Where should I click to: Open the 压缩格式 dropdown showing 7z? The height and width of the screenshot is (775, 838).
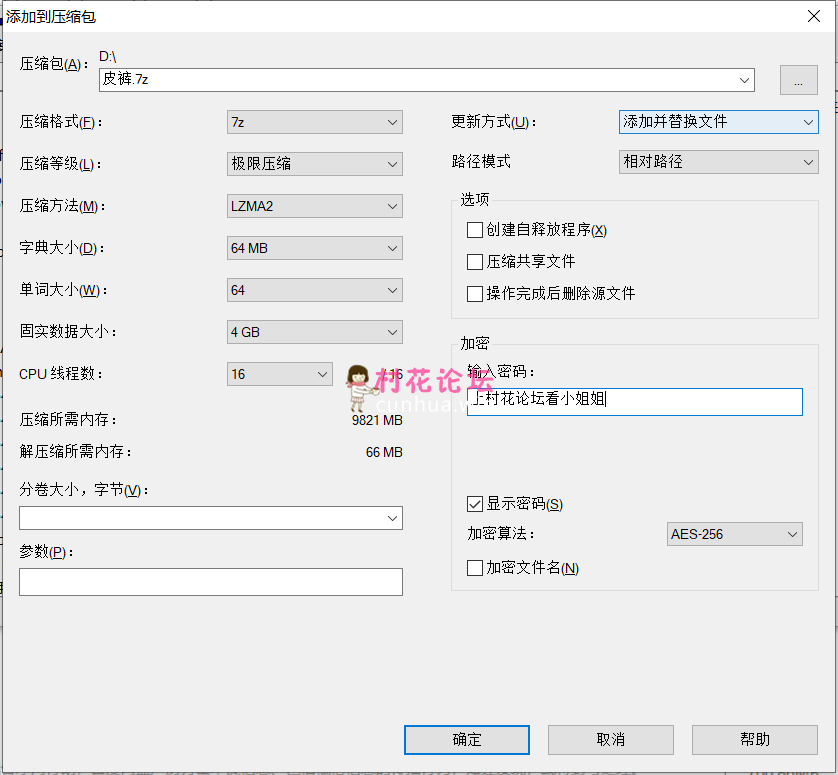click(315, 122)
